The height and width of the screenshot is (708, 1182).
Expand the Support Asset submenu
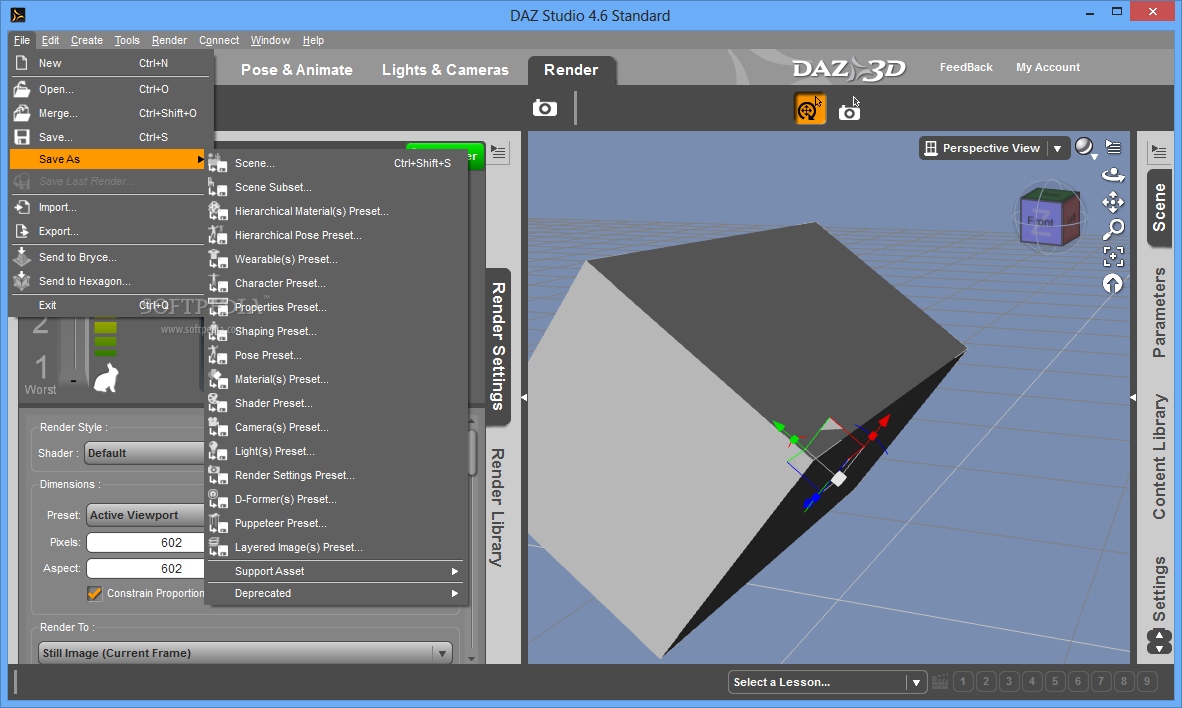[x=337, y=572]
